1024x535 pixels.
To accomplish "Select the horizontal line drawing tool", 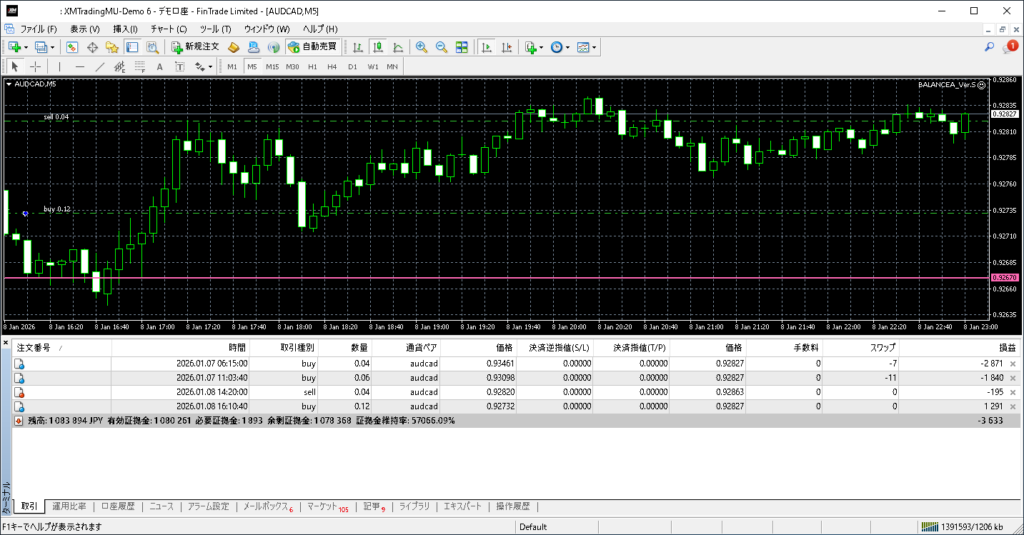I will tap(80, 67).
